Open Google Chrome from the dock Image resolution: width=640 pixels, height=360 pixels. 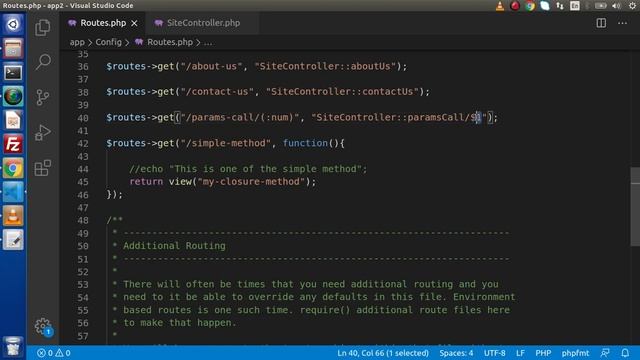tap(13, 168)
